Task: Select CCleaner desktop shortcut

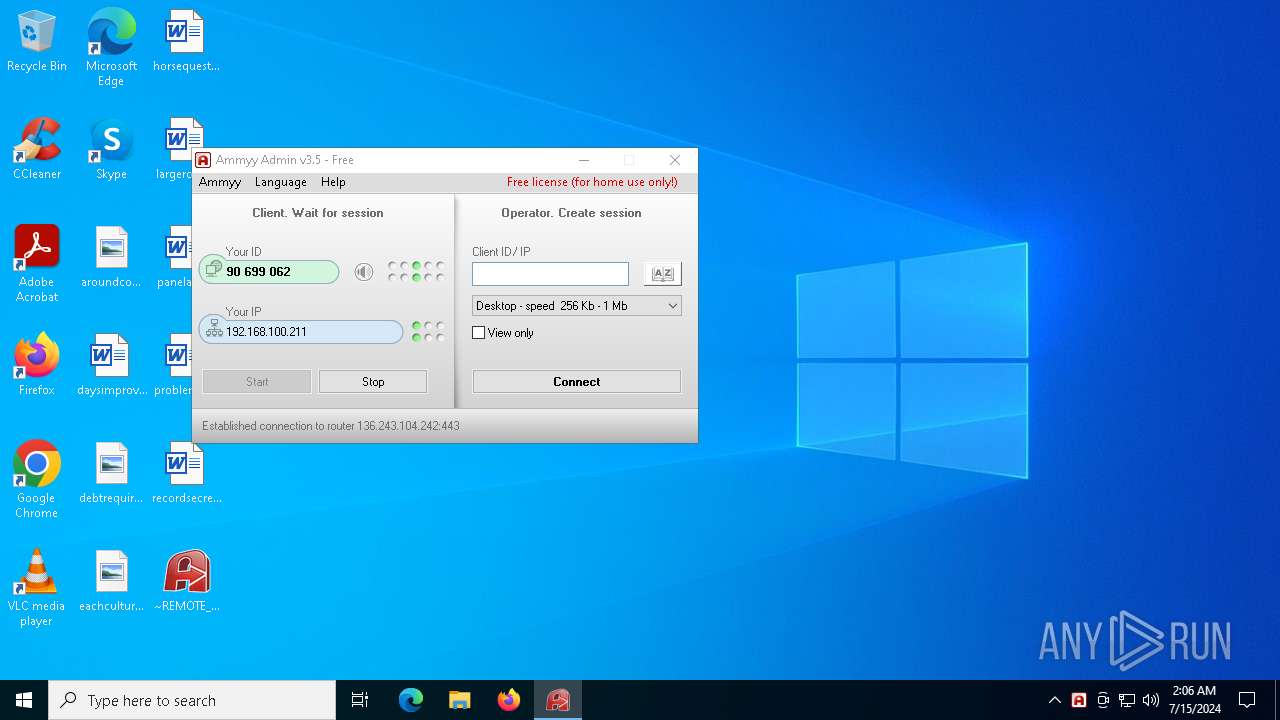Action: 37,150
